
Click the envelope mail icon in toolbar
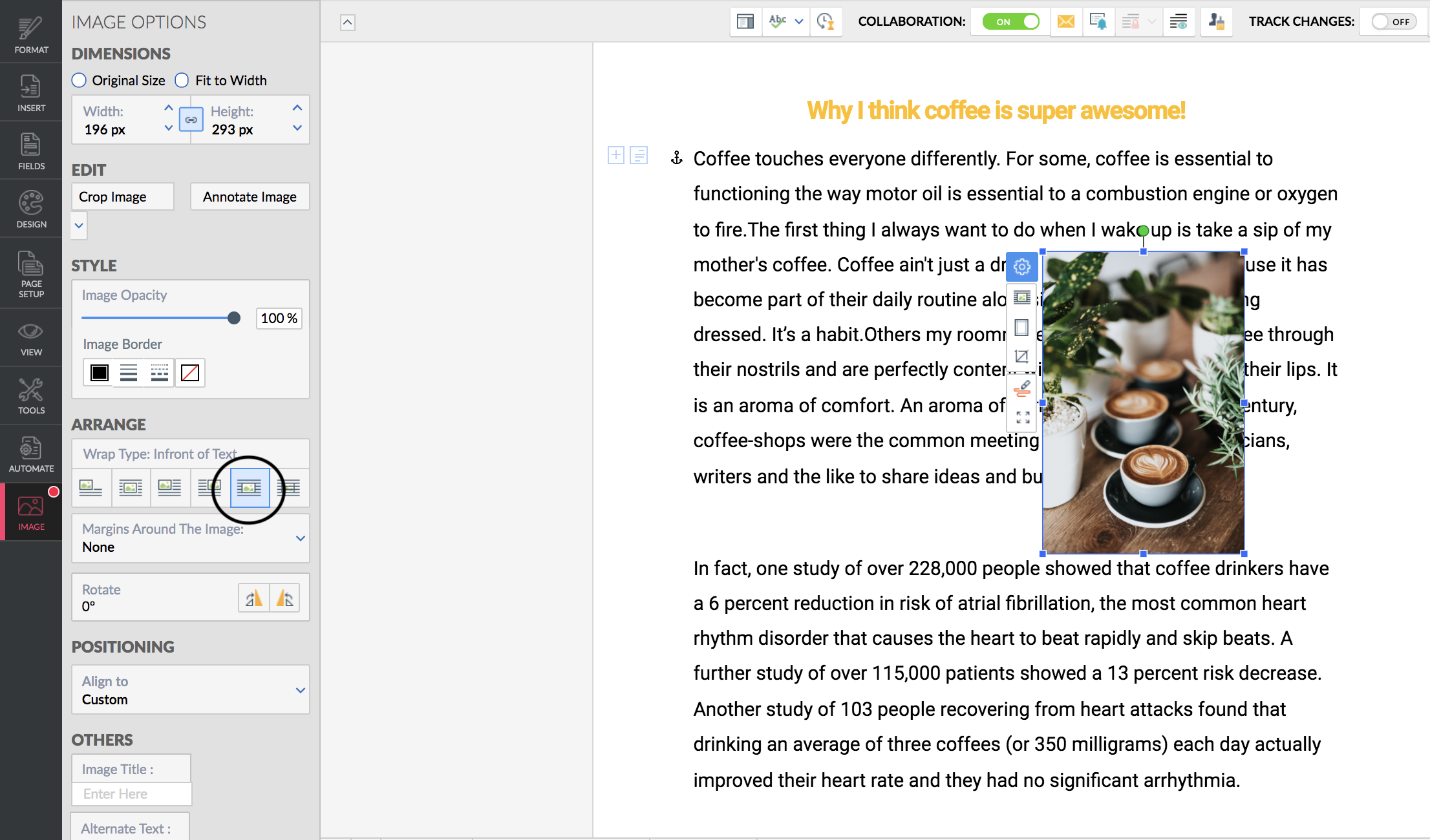[x=1065, y=22]
